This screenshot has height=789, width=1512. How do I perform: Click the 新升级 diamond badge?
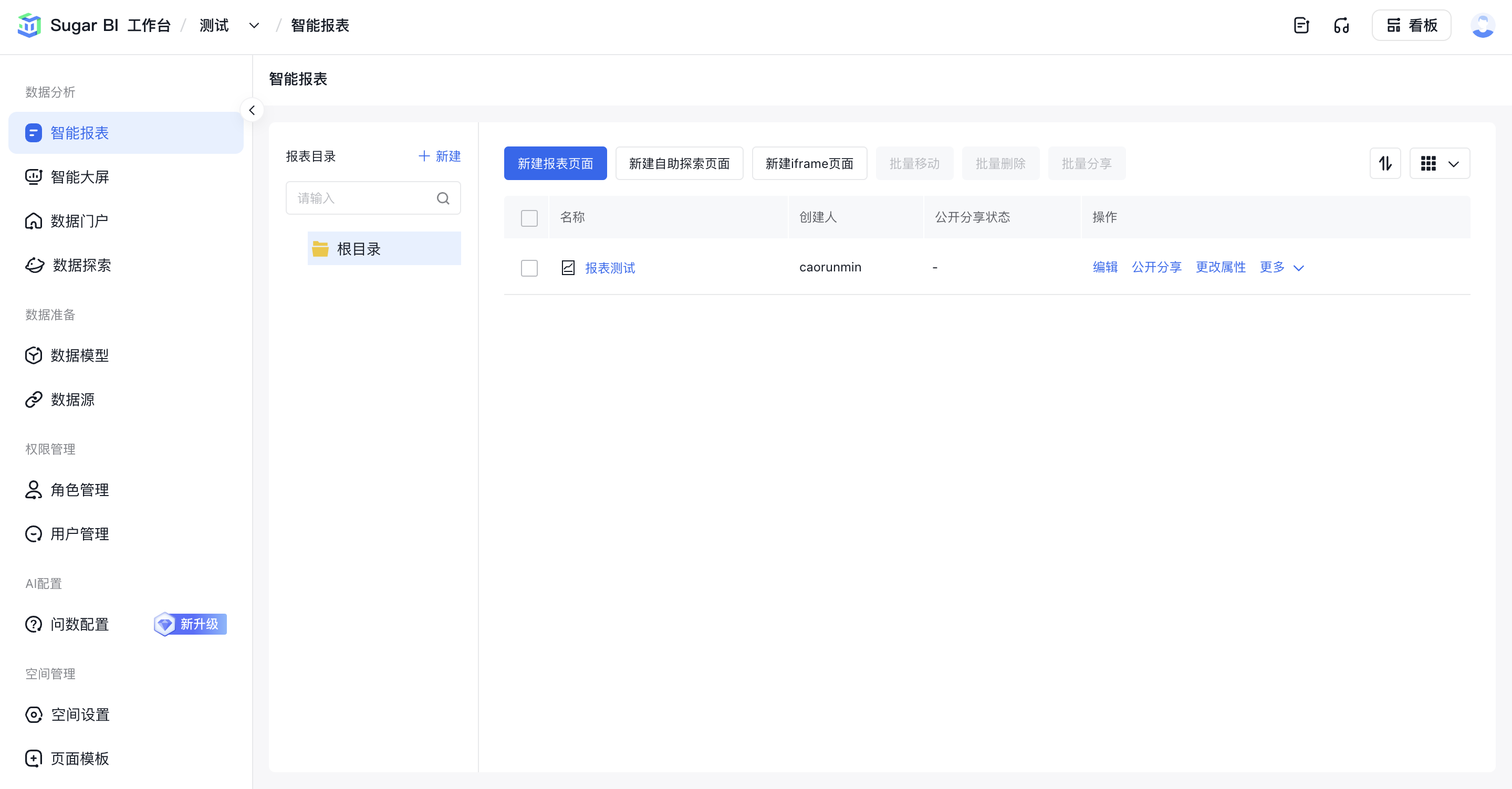pos(190,624)
